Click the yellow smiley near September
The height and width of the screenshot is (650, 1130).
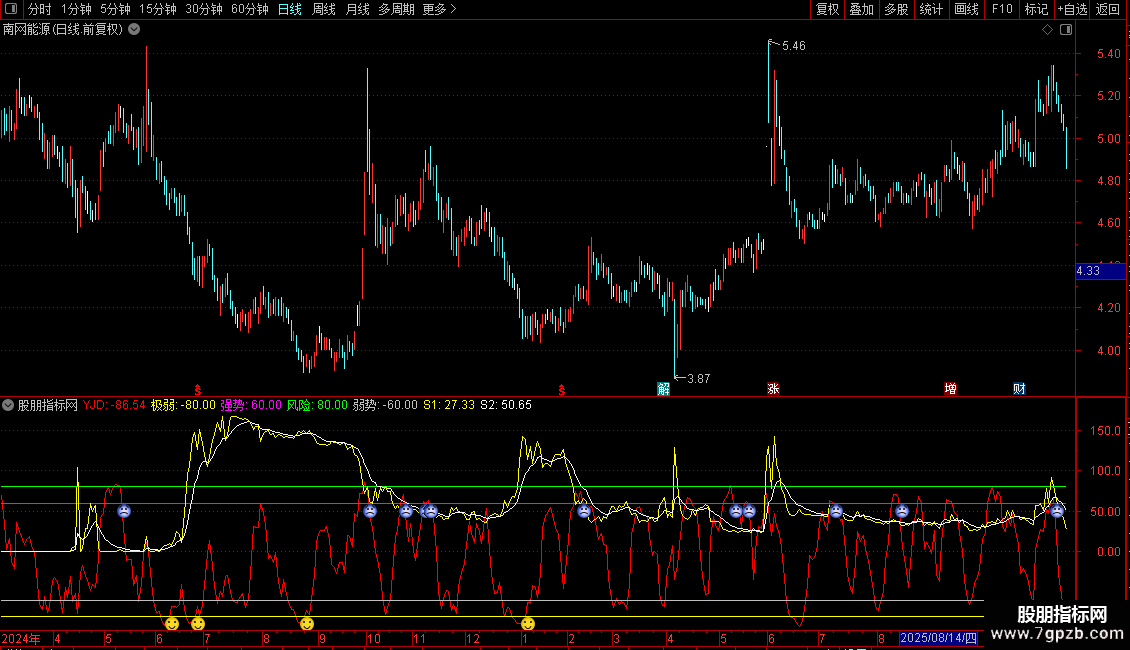coord(307,623)
